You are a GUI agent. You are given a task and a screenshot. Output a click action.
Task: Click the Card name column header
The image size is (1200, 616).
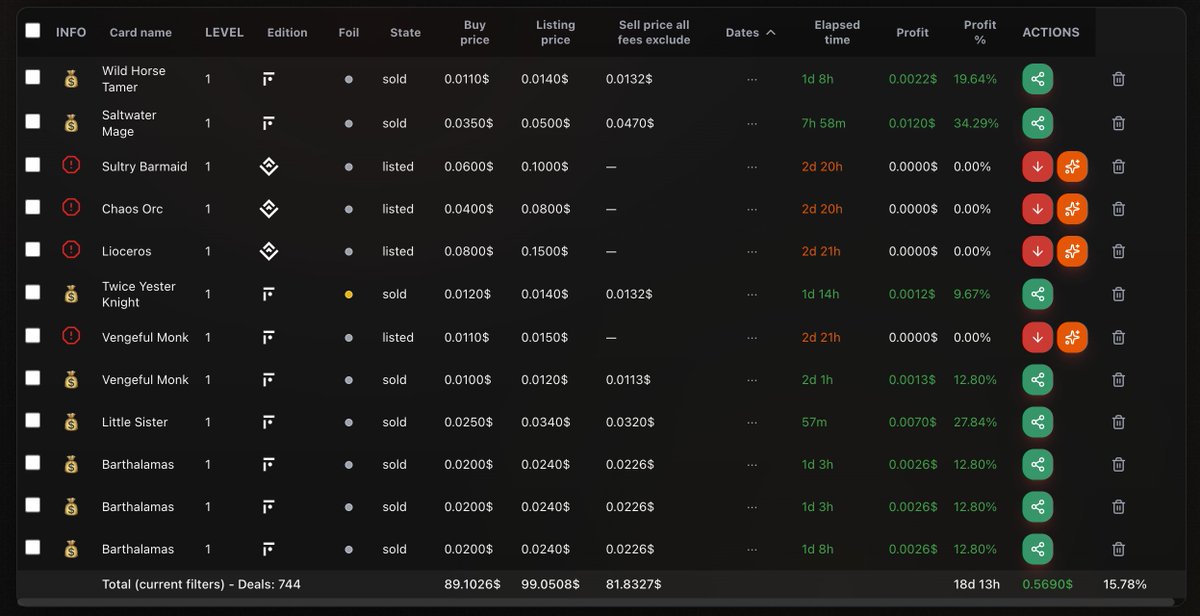pos(141,31)
